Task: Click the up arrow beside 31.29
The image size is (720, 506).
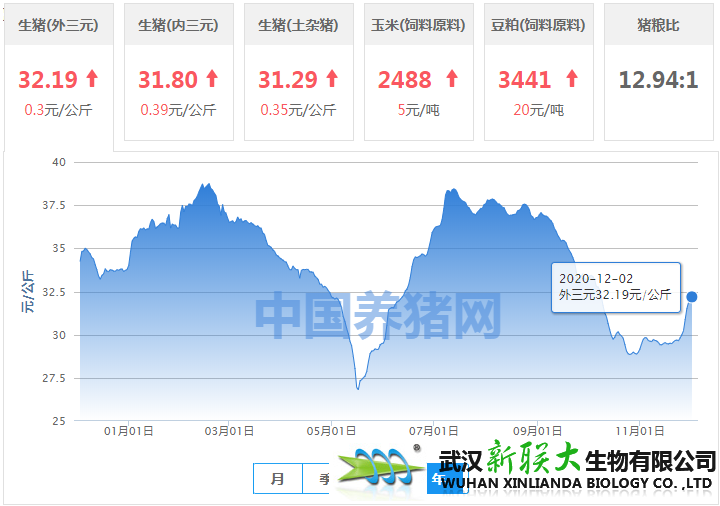Action: pyautogui.click(x=332, y=78)
